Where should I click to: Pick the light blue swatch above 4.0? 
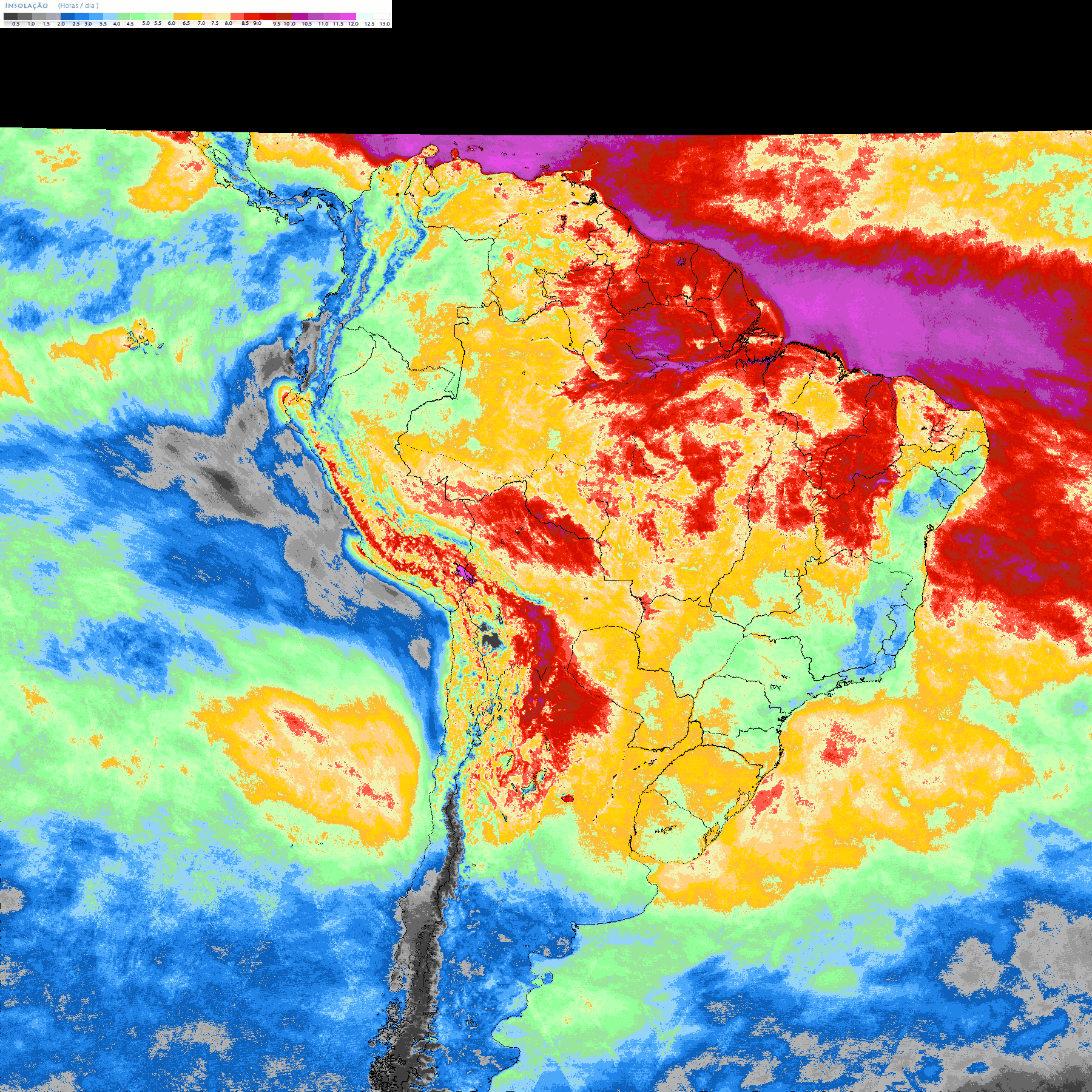110,16
